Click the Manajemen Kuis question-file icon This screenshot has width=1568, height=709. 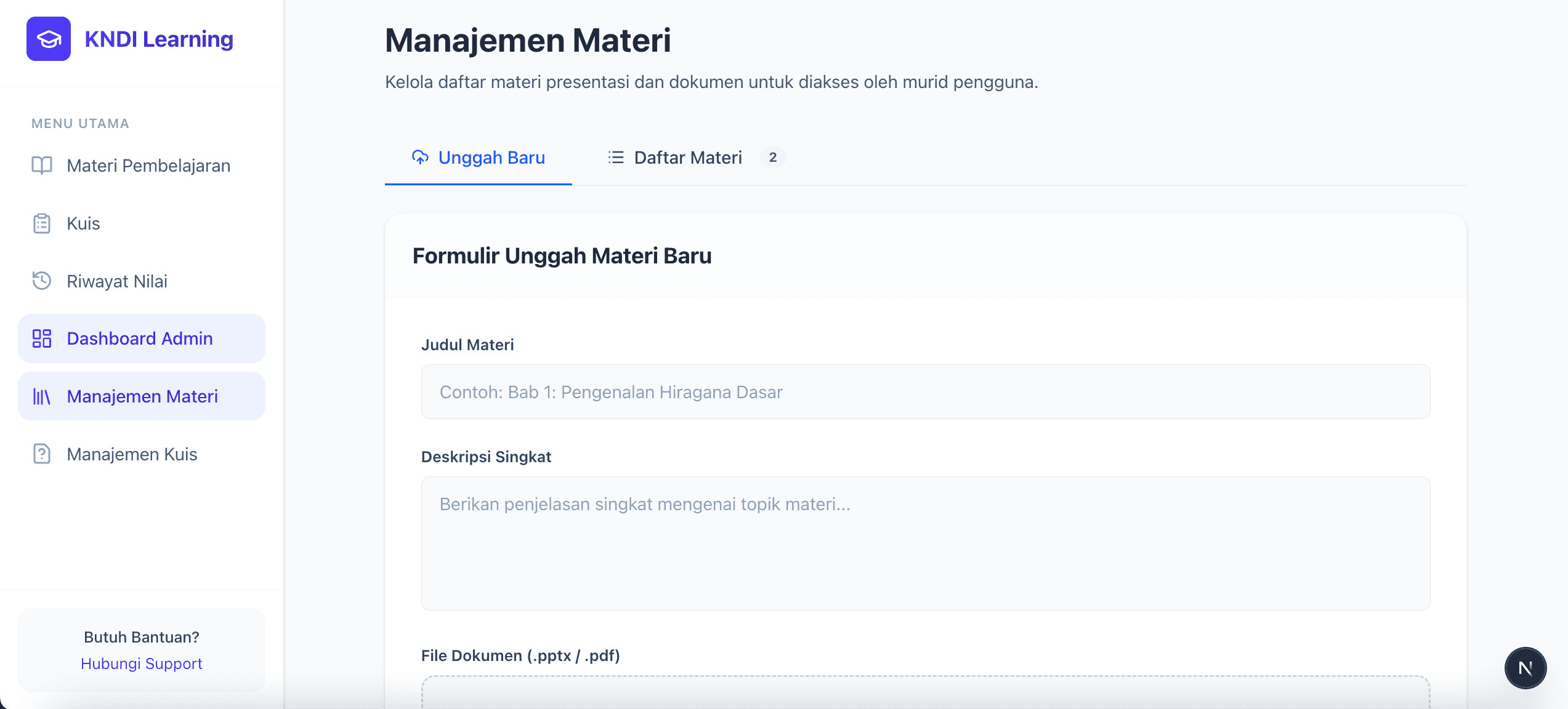(42, 454)
